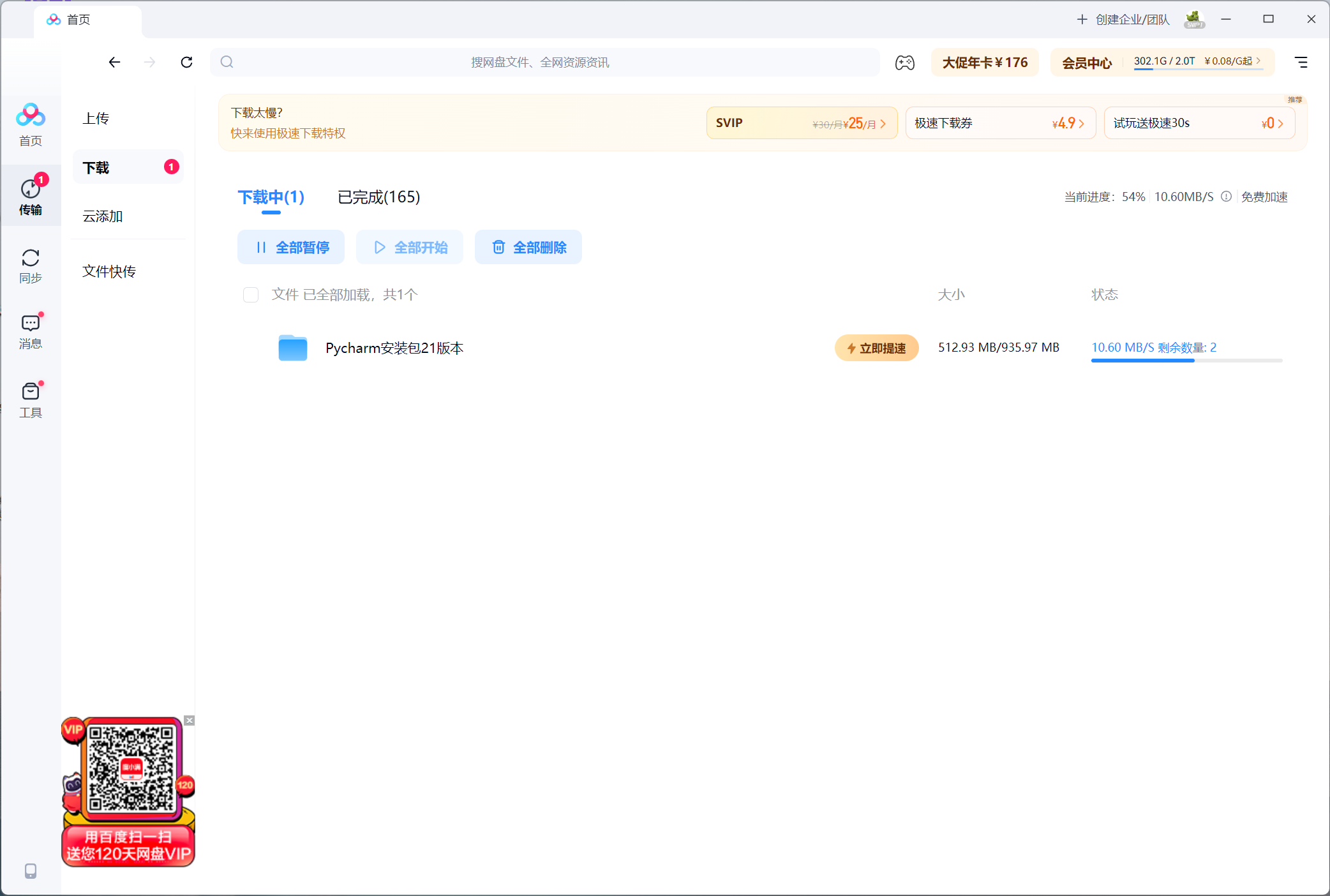The width and height of the screenshot is (1330, 896).
Task: Expand the storage ¥0.08/G起 upgrade option
Action: click(1258, 61)
